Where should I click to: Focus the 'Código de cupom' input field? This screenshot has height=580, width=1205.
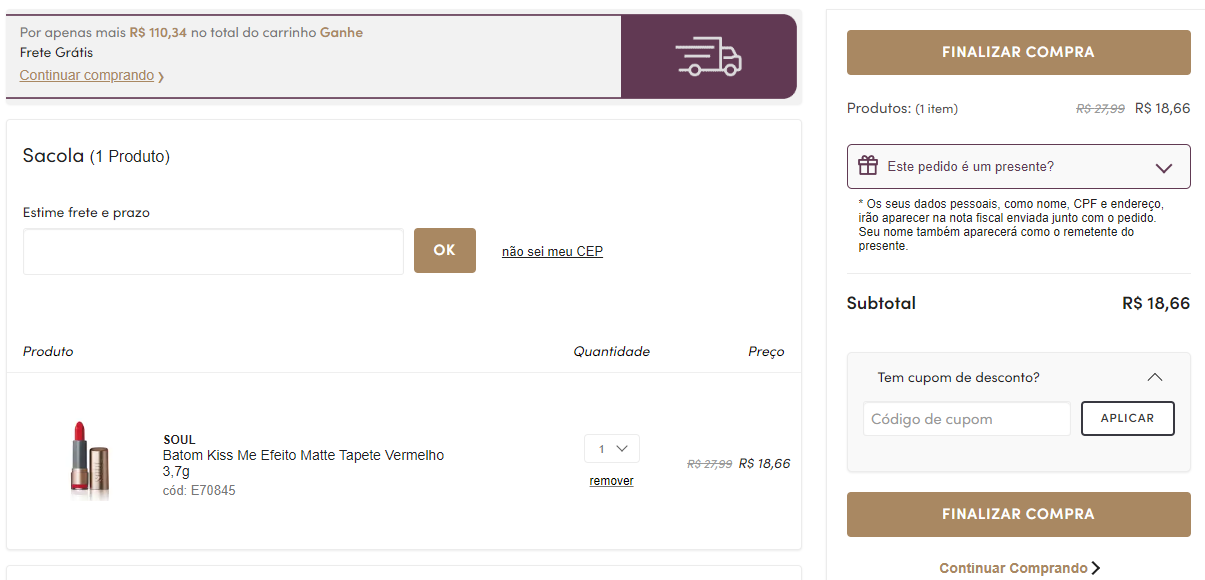pos(966,419)
